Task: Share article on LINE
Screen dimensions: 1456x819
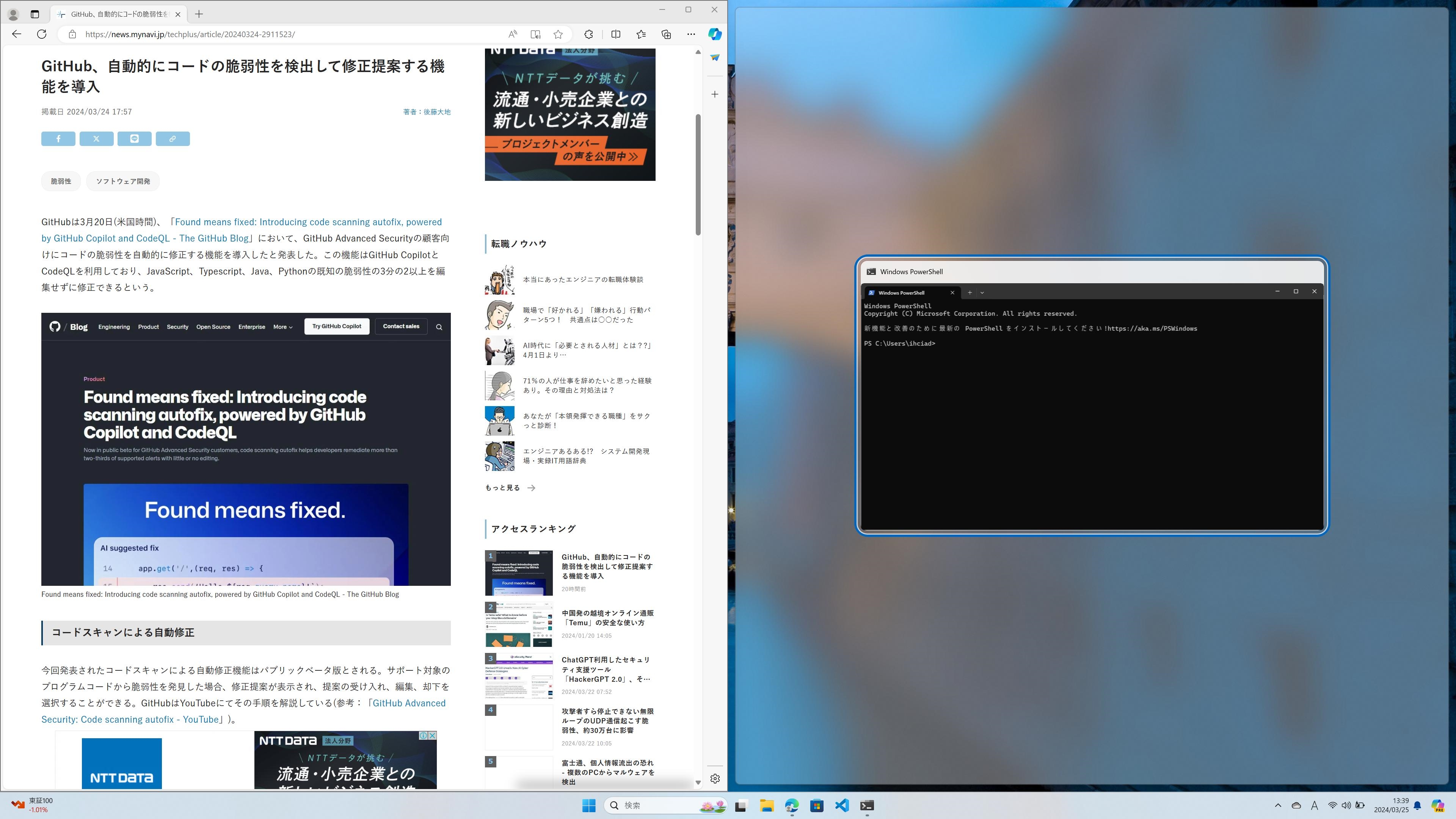Action: (135, 138)
